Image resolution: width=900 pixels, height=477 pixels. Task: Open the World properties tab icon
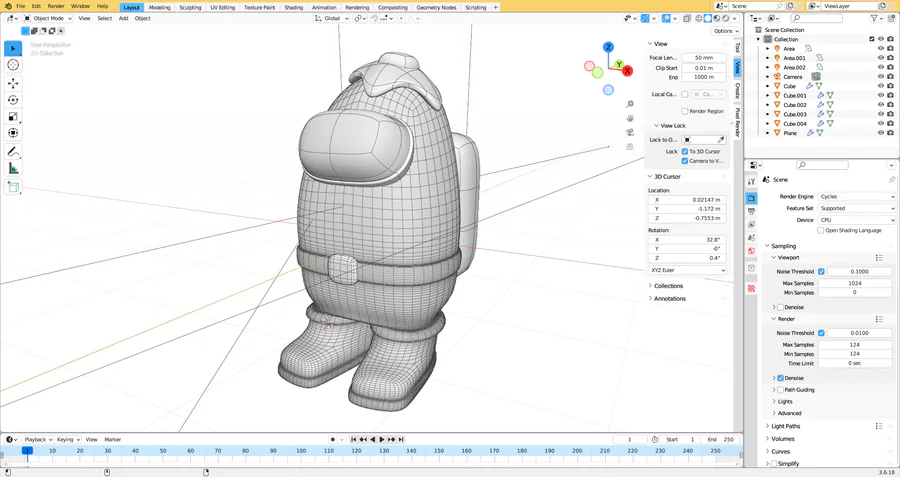click(751, 251)
